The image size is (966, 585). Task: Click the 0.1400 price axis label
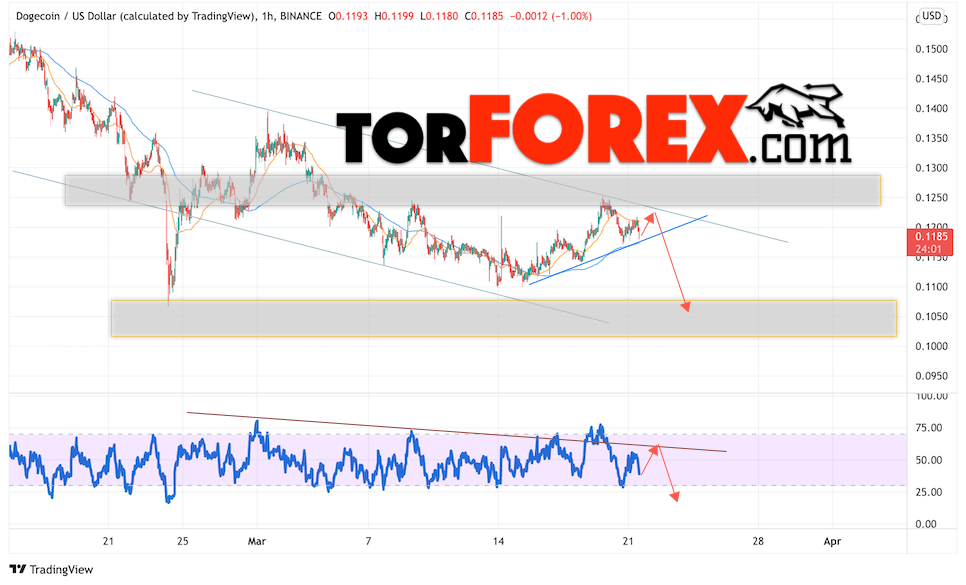tap(931, 108)
